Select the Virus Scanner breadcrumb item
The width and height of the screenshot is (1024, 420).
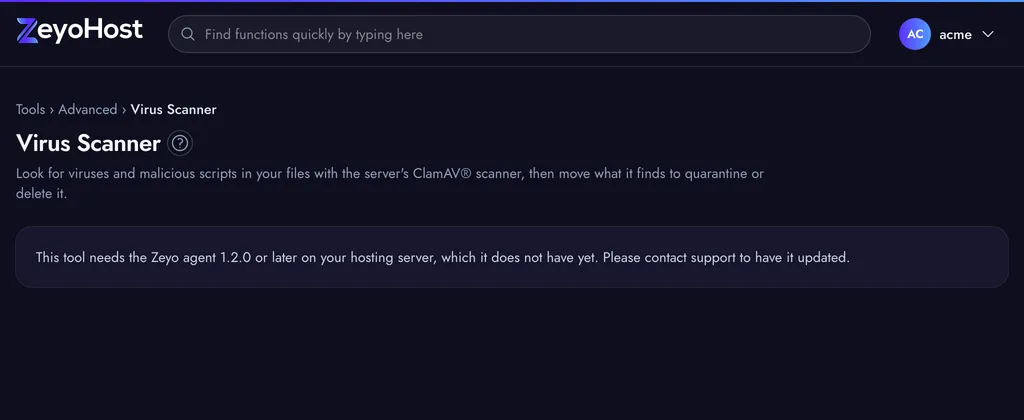(x=173, y=109)
